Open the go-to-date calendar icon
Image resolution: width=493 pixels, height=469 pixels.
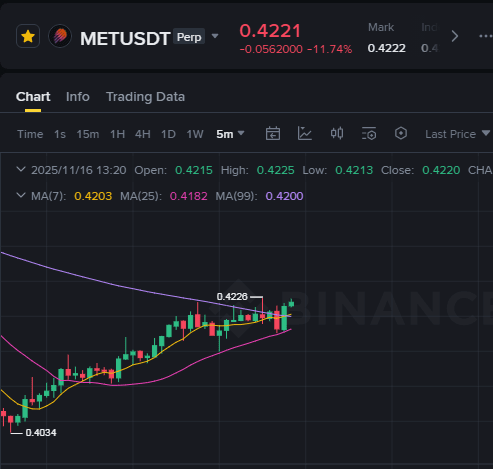pos(273,134)
